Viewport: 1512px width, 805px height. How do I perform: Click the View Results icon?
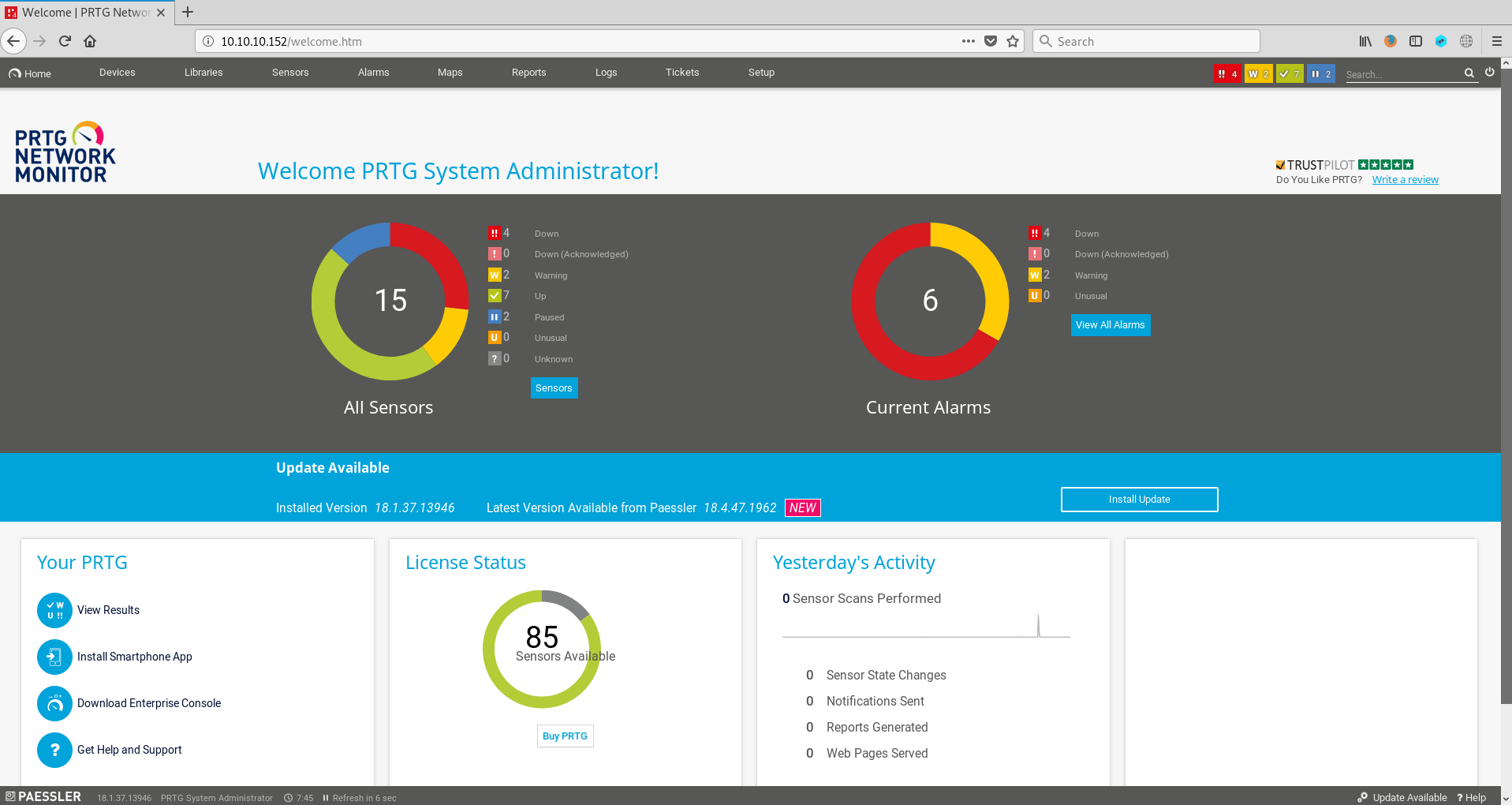tap(54, 611)
